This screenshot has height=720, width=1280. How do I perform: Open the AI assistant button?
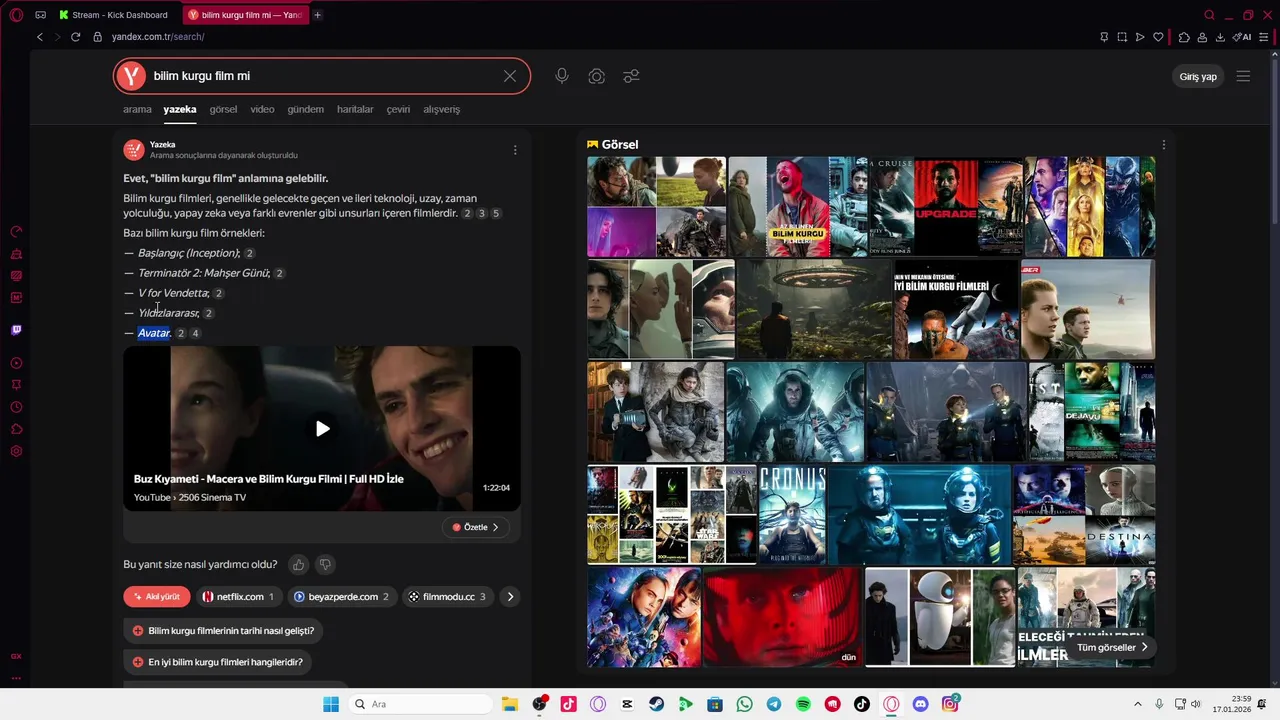click(1242, 37)
